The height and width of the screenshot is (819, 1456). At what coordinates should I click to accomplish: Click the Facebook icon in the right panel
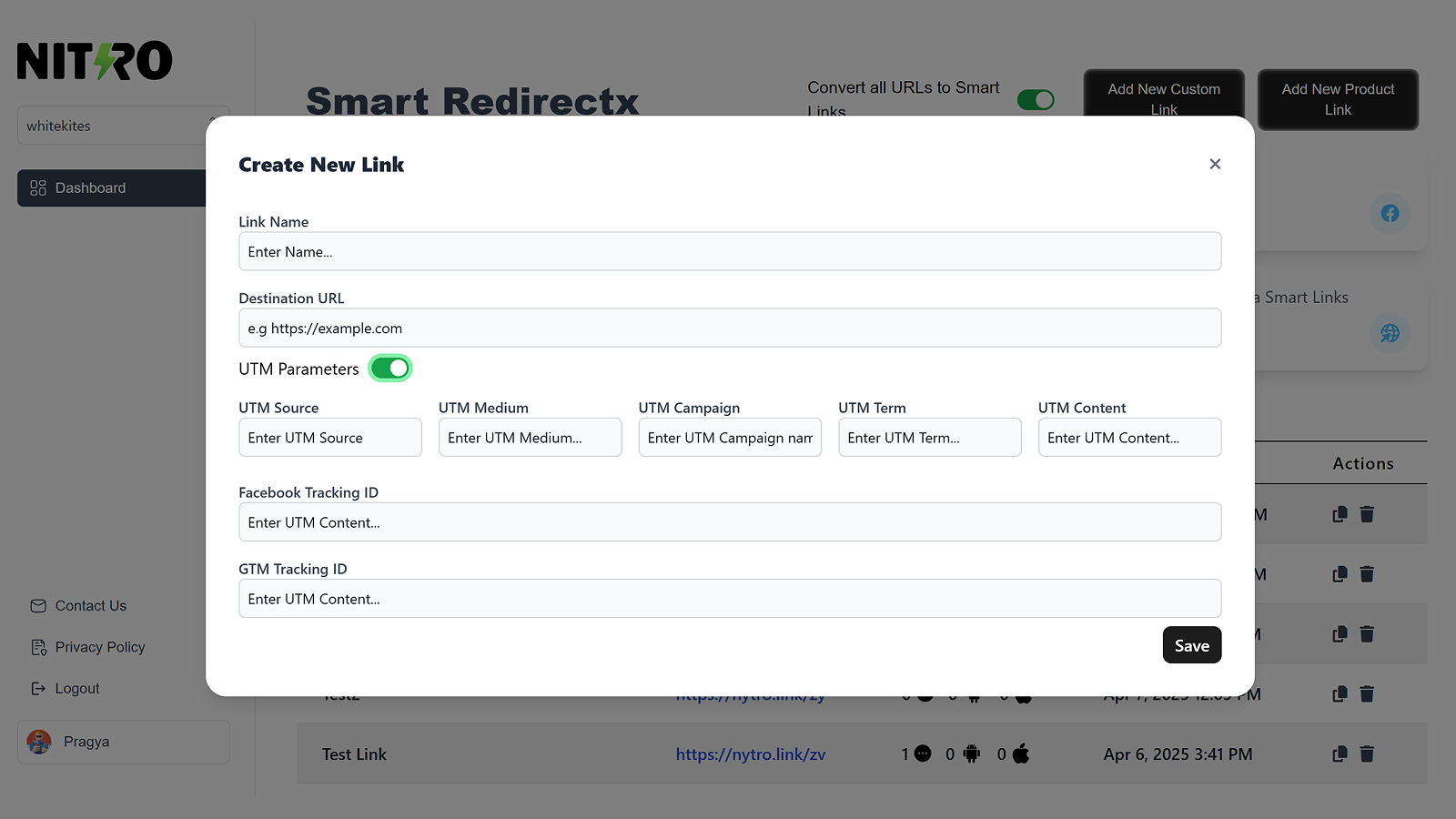(1390, 213)
